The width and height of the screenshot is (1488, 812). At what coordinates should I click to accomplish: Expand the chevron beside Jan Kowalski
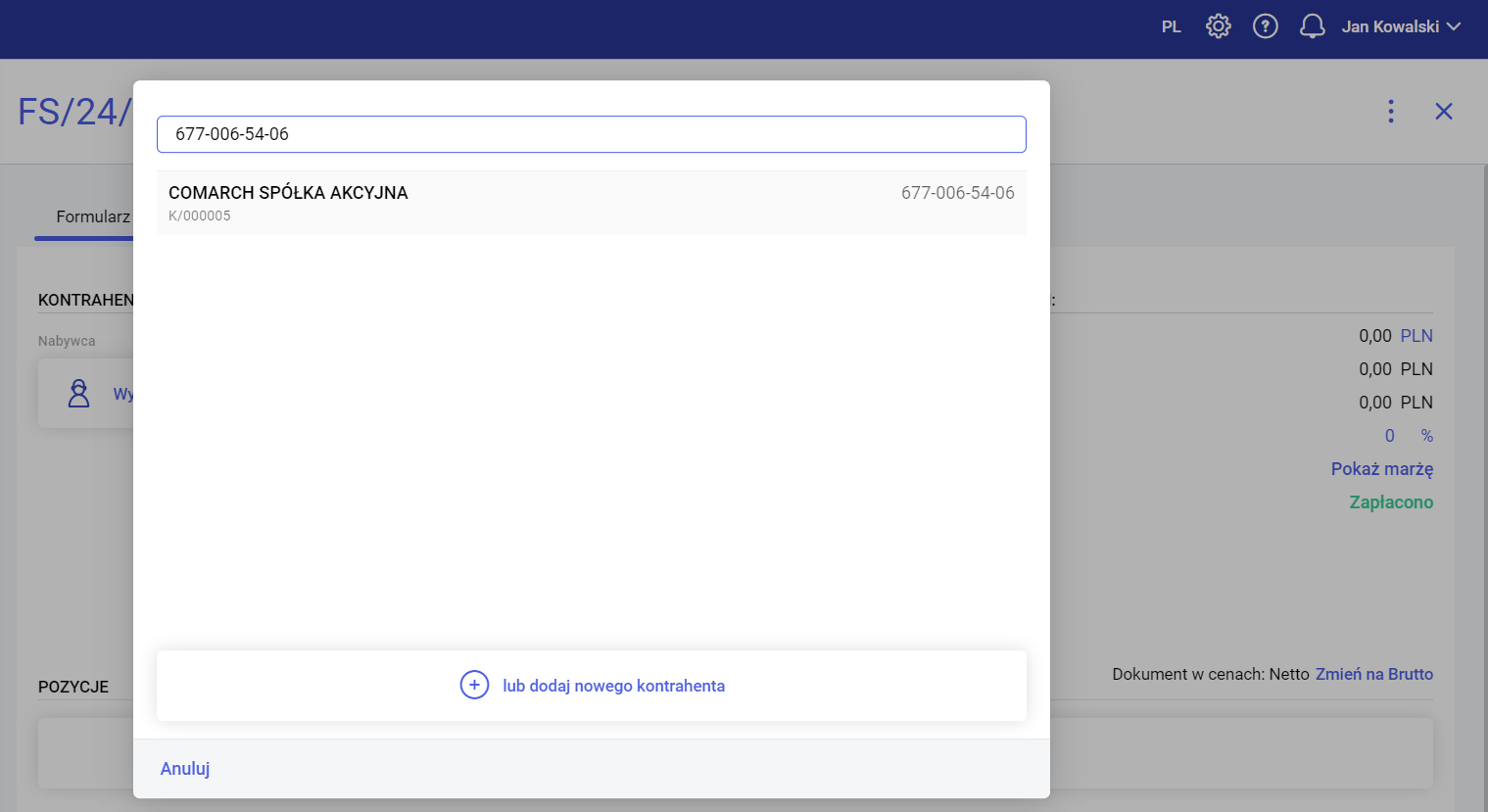click(1454, 26)
